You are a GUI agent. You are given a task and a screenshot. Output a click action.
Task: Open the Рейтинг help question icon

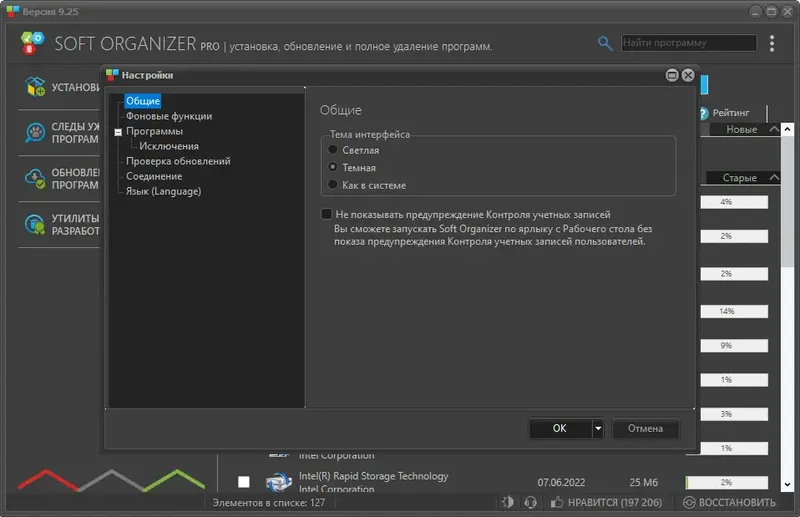click(x=704, y=113)
